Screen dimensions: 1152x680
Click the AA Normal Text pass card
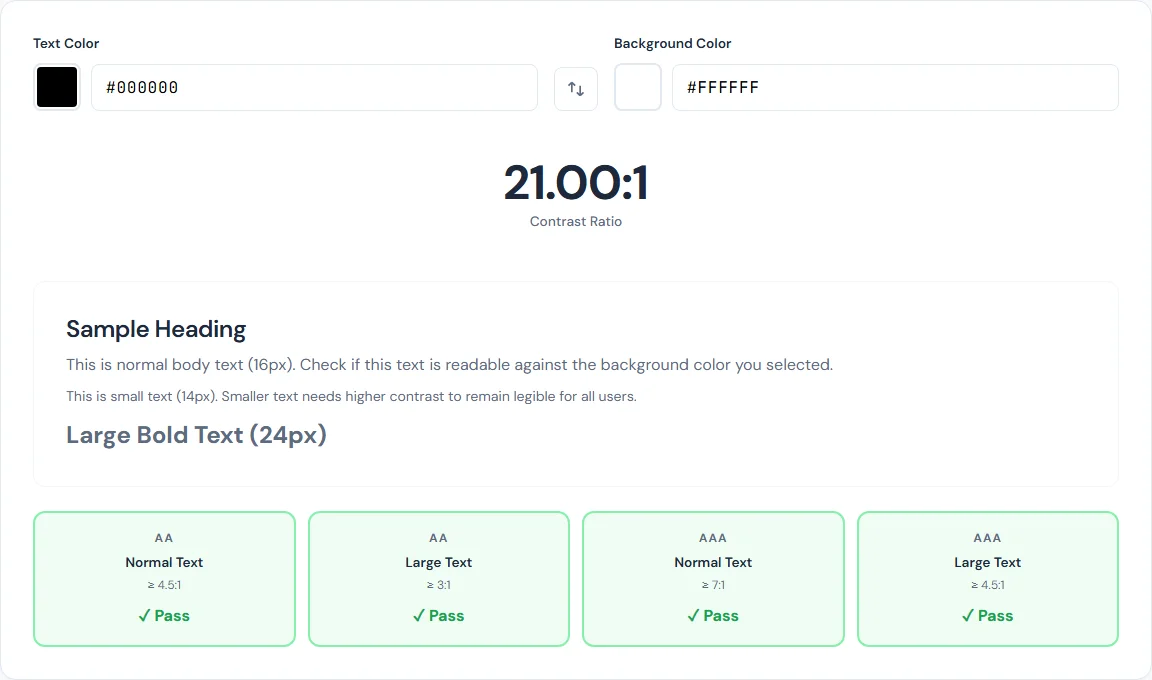tap(164, 578)
